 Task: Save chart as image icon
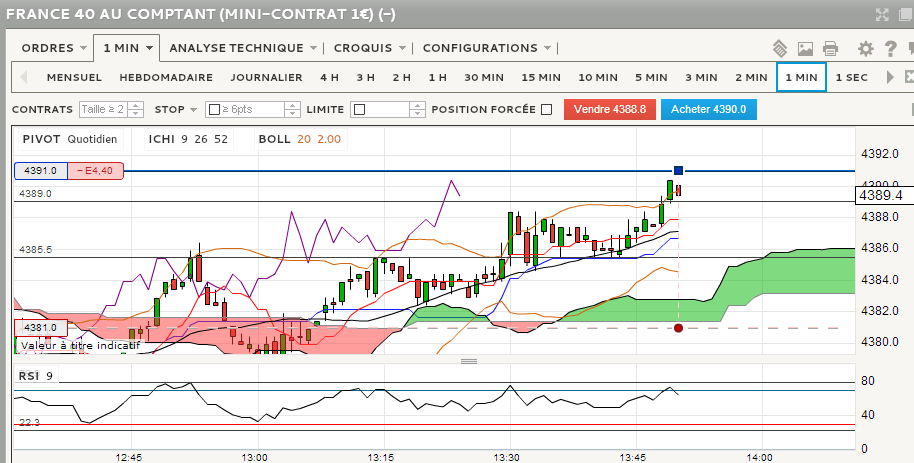click(x=806, y=48)
